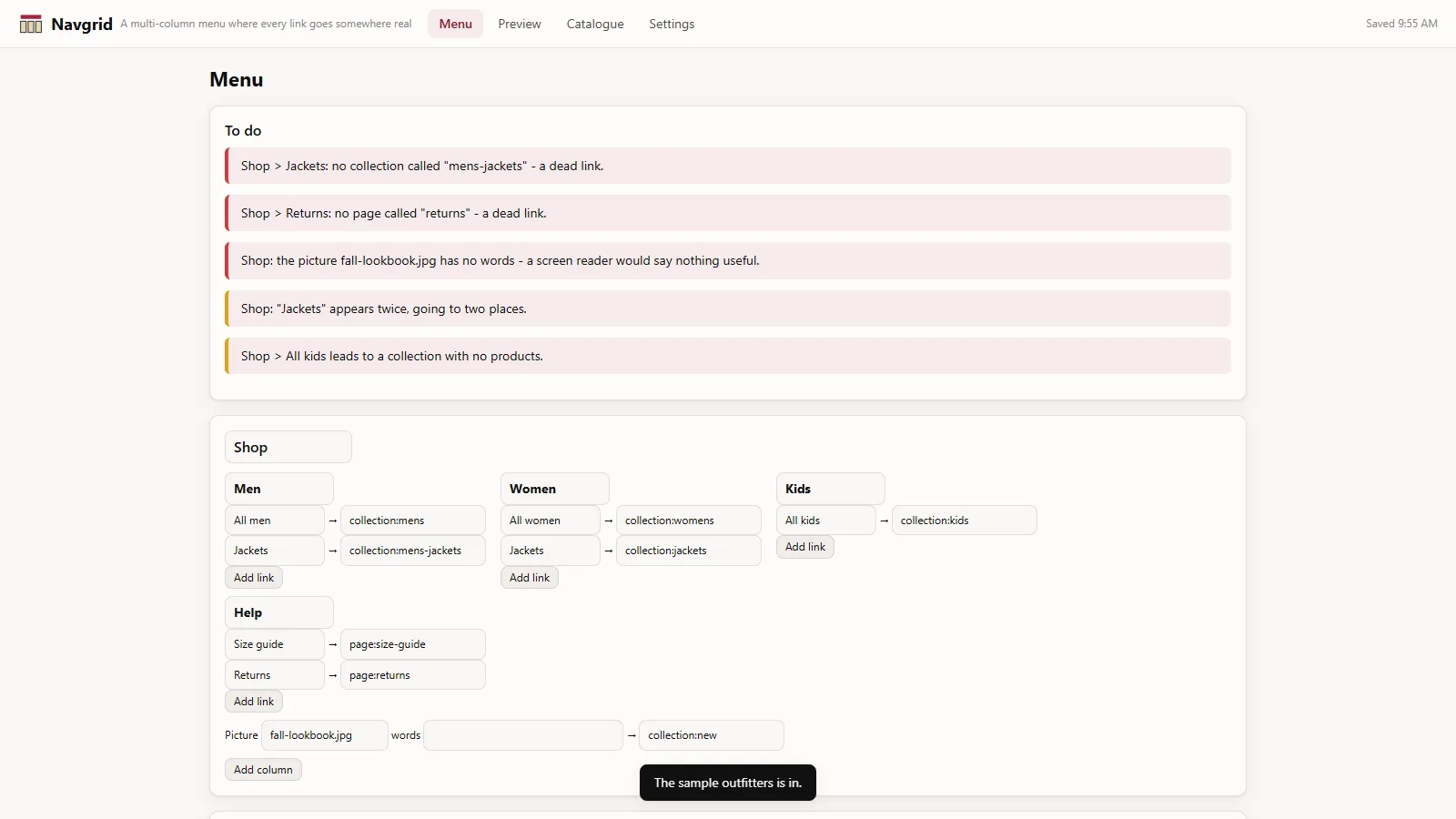
Task: Edit the page:returns target field
Action: (412, 675)
